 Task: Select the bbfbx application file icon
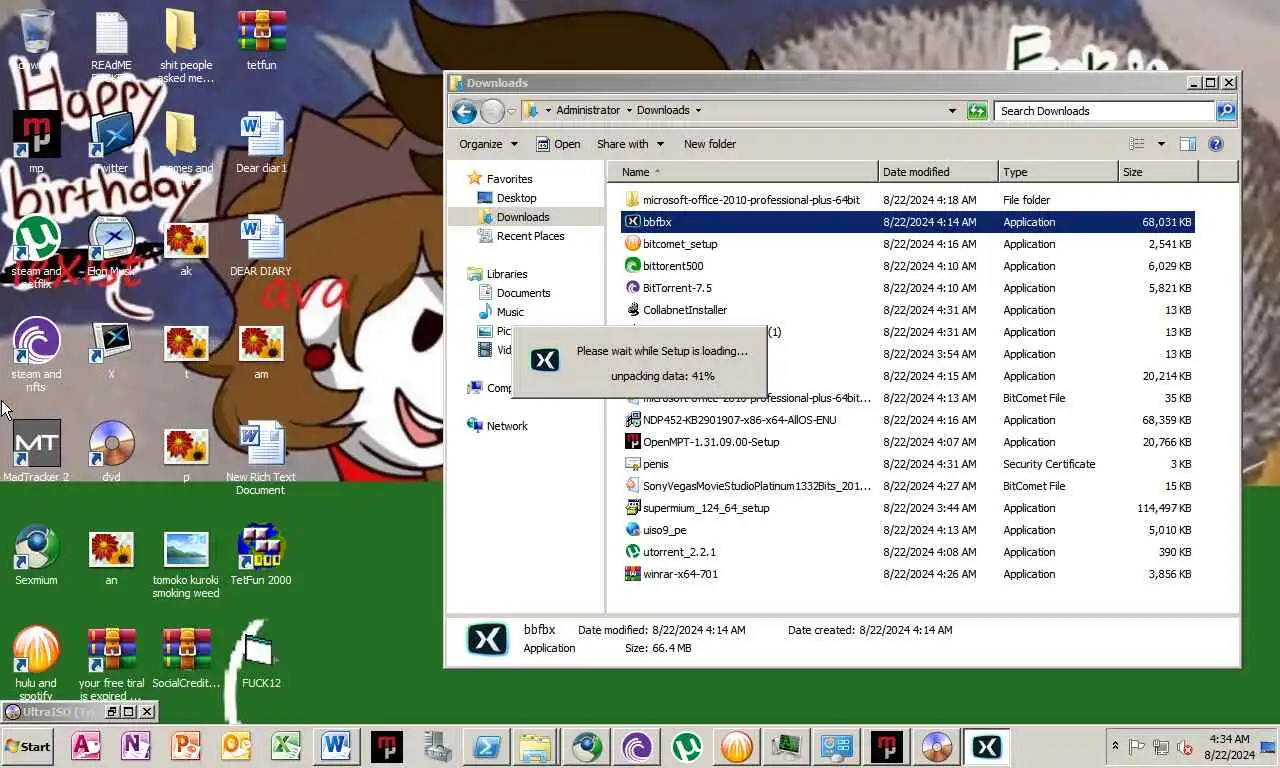coord(632,222)
